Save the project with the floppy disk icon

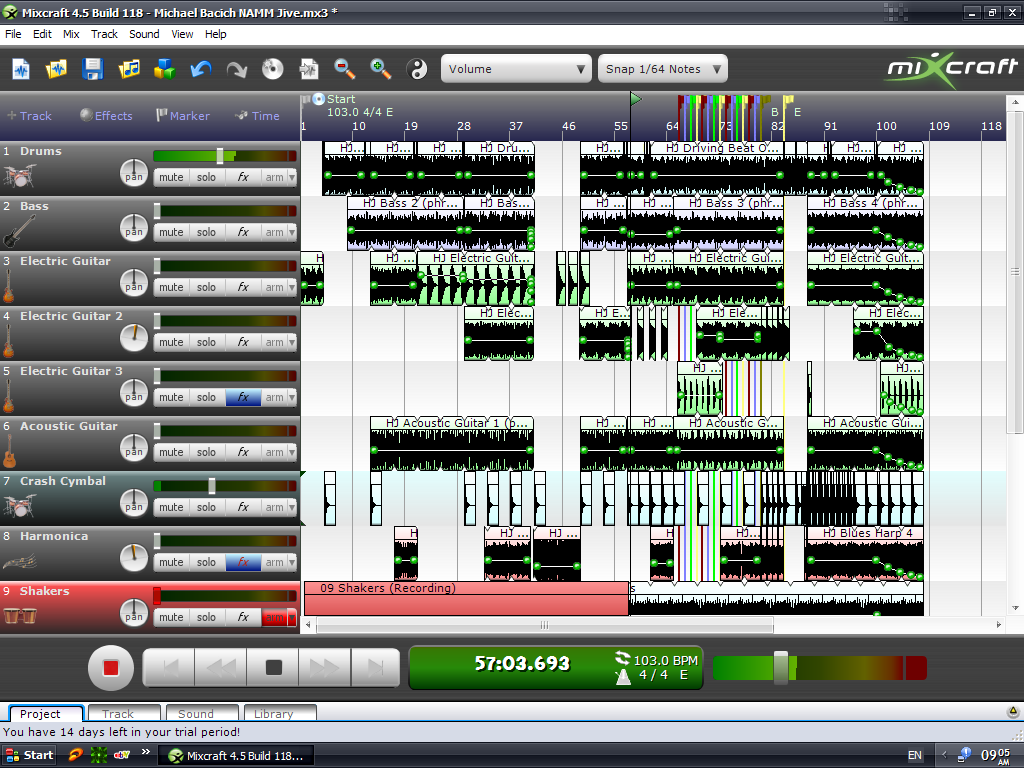tap(92, 69)
